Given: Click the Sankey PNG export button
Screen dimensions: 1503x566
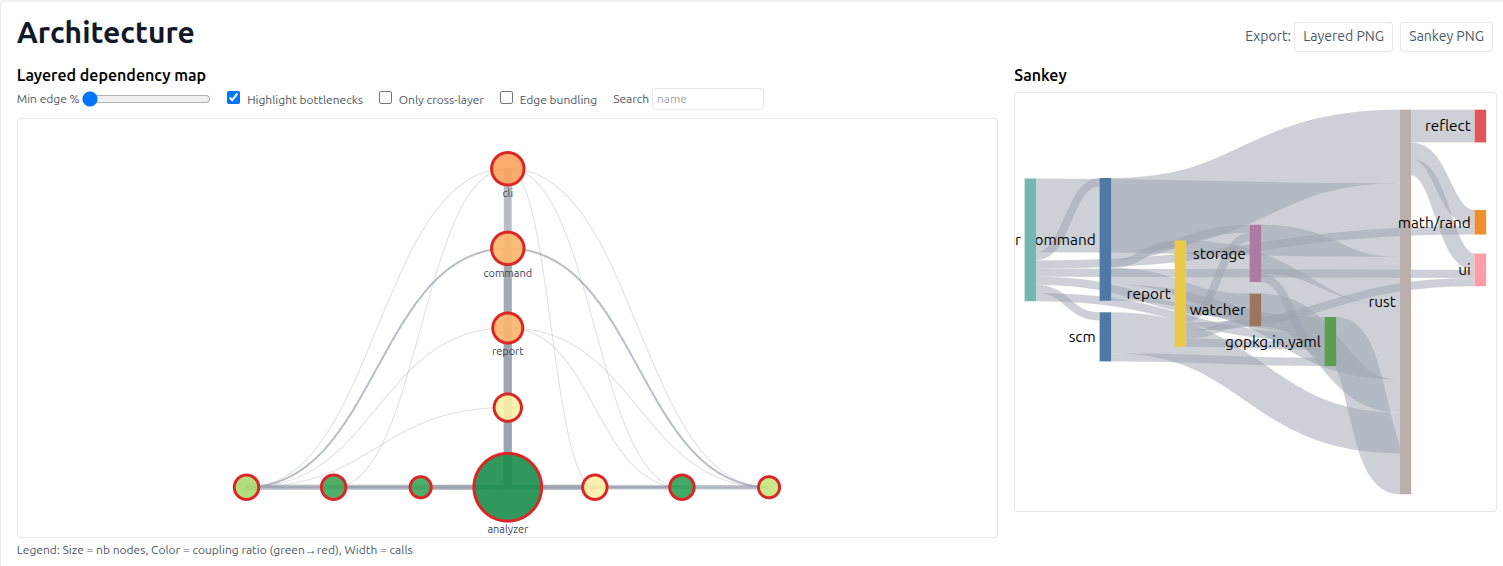Looking at the screenshot, I should point(1446,36).
